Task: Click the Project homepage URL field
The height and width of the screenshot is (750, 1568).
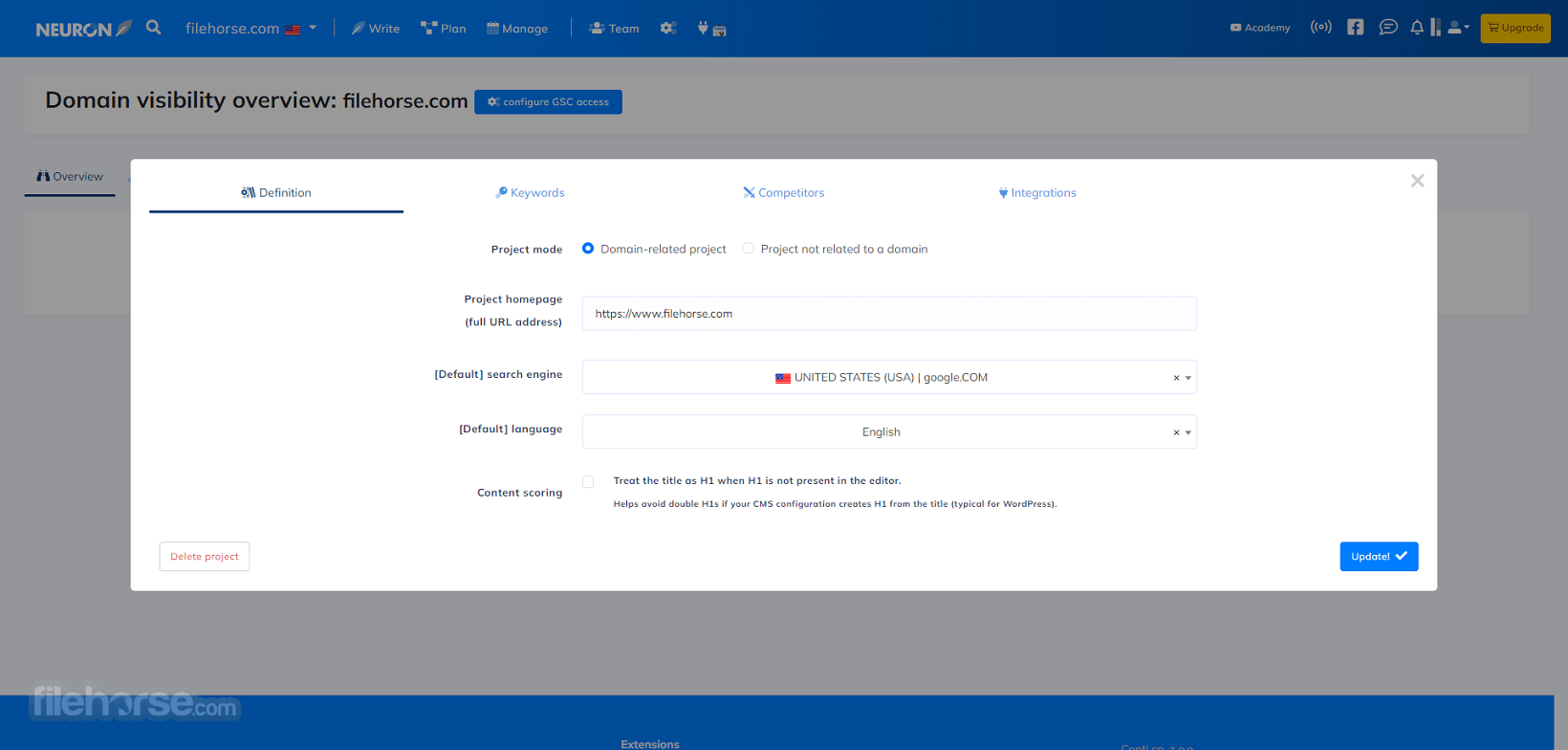Action: point(889,314)
